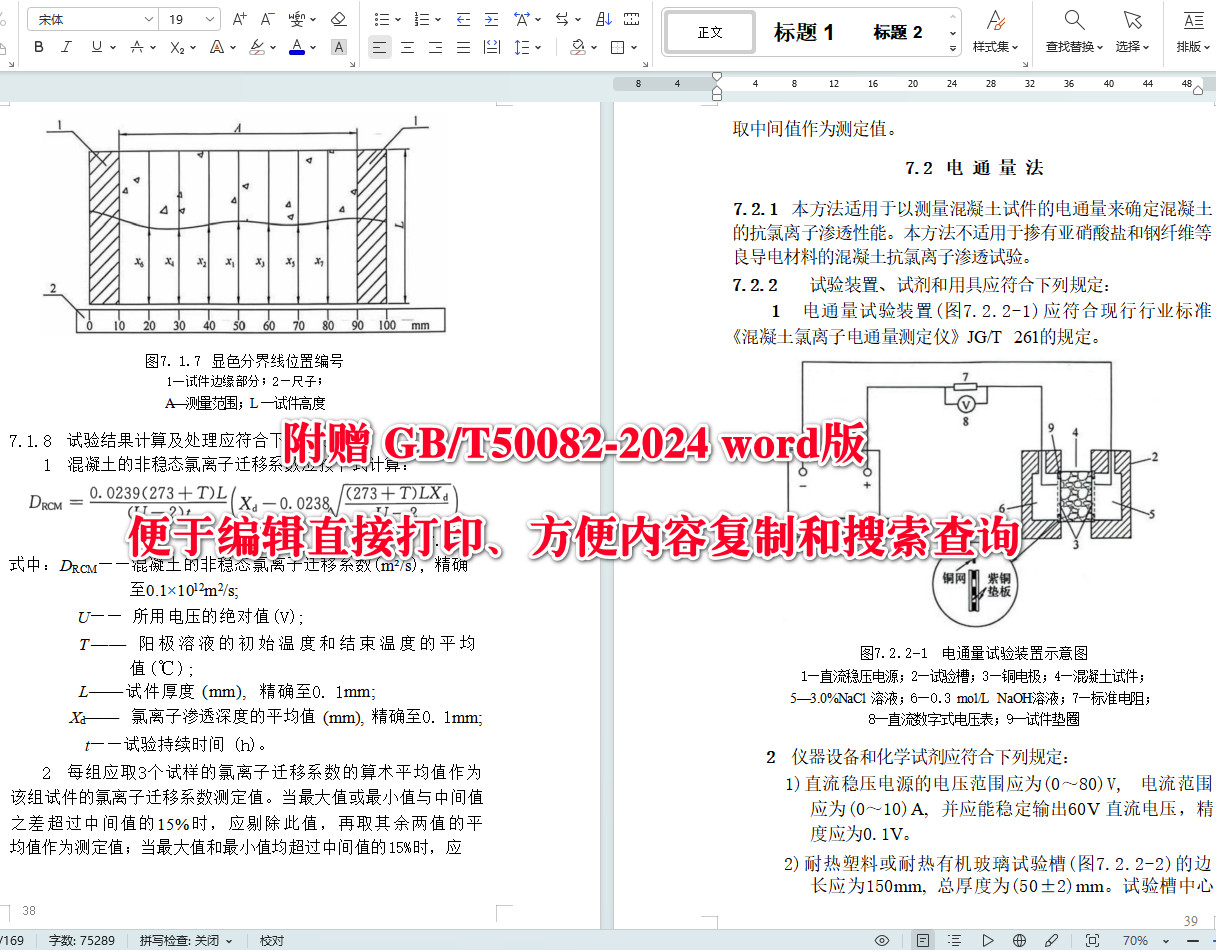The height and width of the screenshot is (950, 1216).
Task: Apply blue font color
Action: (x=297, y=47)
